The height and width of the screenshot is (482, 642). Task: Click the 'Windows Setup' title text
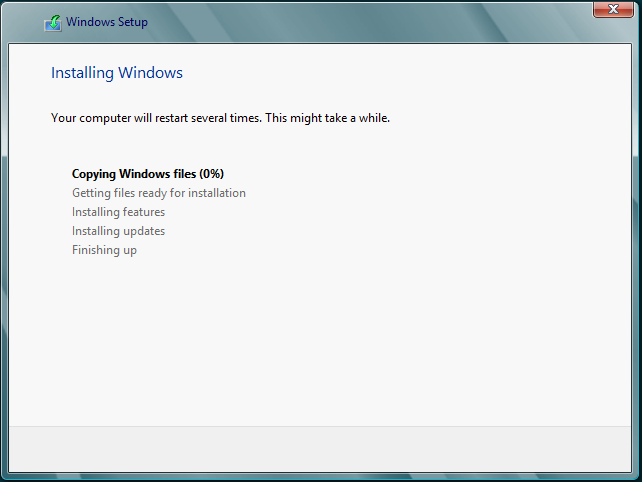pyautogui.click(x=107, y=22)
